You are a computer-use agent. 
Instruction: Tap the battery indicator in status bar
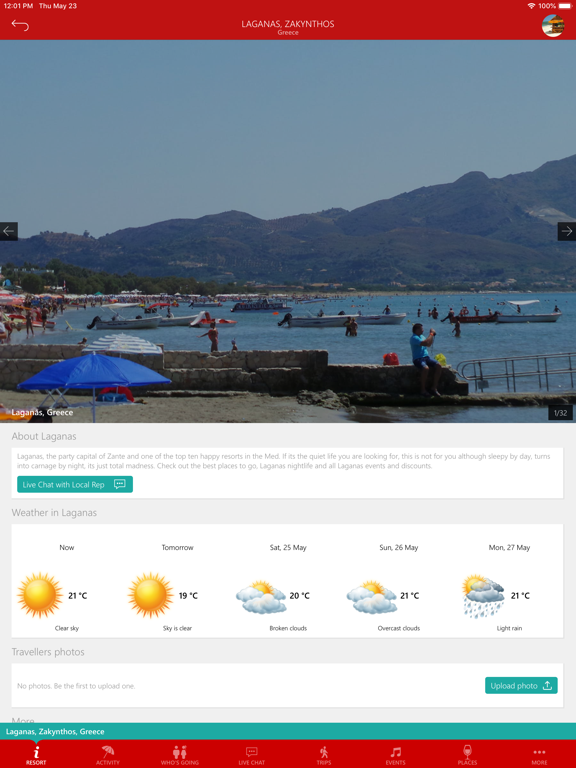pos(565,6)
